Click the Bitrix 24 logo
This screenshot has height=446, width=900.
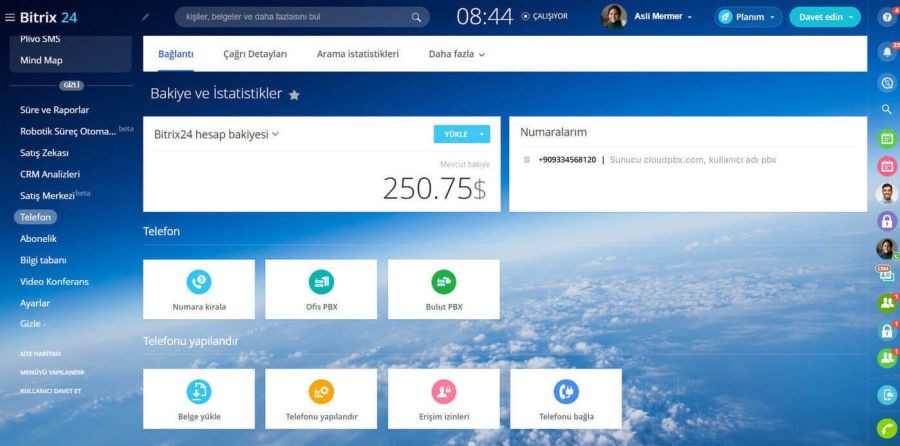point(48,17)
